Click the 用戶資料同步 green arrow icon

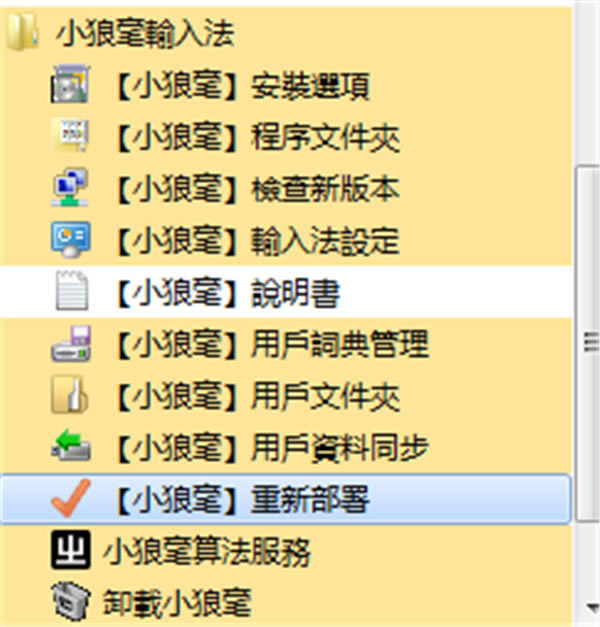tap(70, 445)
